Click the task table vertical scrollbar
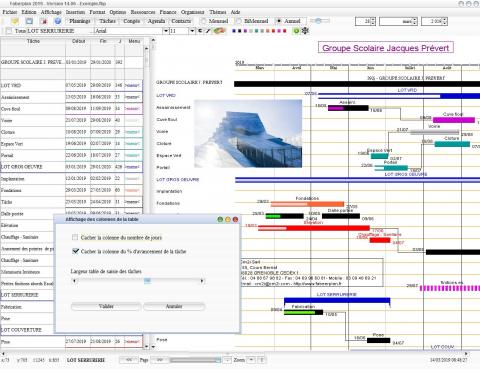 click(x=146, y=197)
